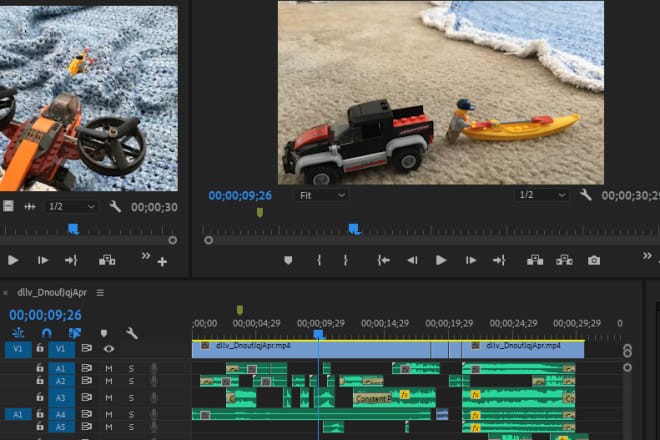This screenshot has height=440, width=660.
Task: Close the dIlv_DnoufJqjApr sequence tab
Action: [5, 292]
